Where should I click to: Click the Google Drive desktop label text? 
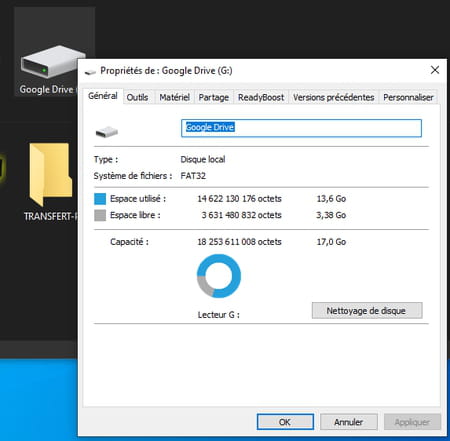(48, 89)
